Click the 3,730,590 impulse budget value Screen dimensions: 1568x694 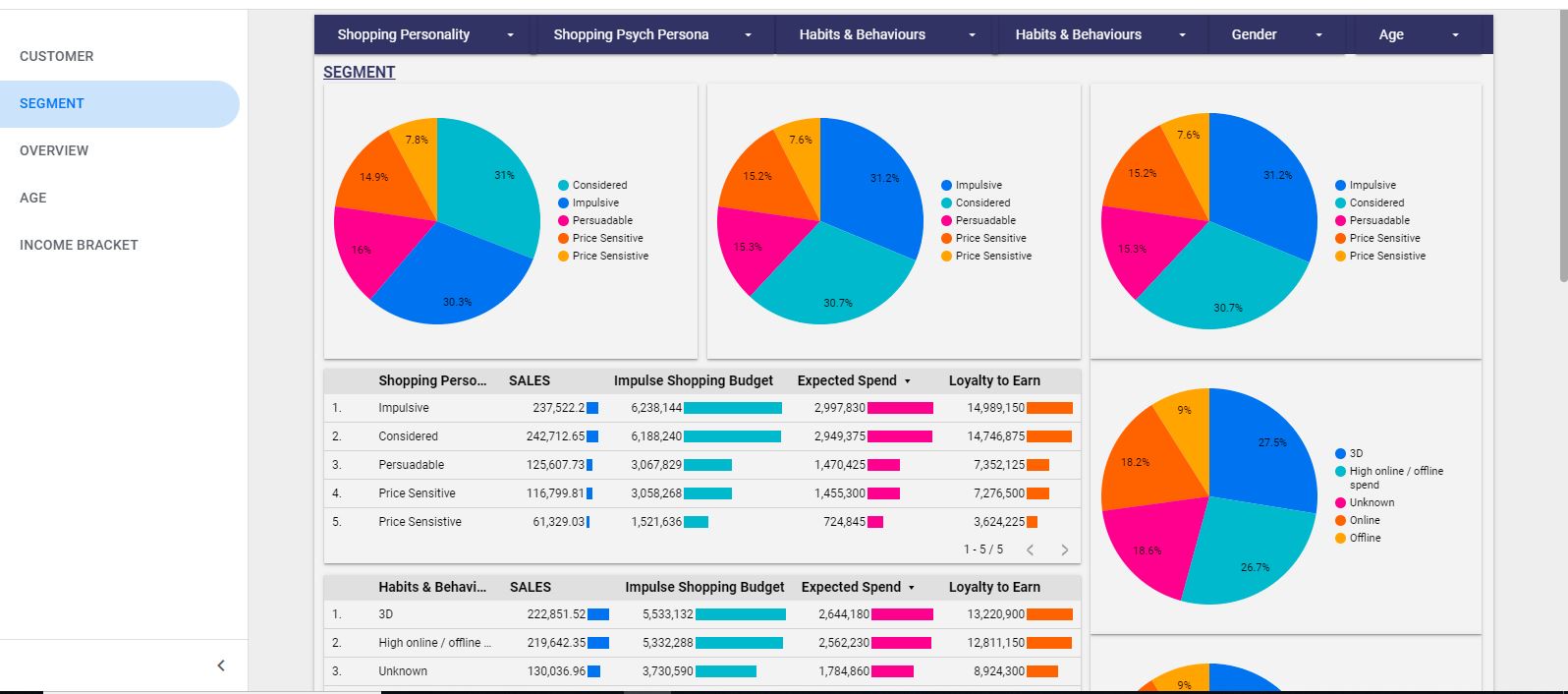click(668, 671)
